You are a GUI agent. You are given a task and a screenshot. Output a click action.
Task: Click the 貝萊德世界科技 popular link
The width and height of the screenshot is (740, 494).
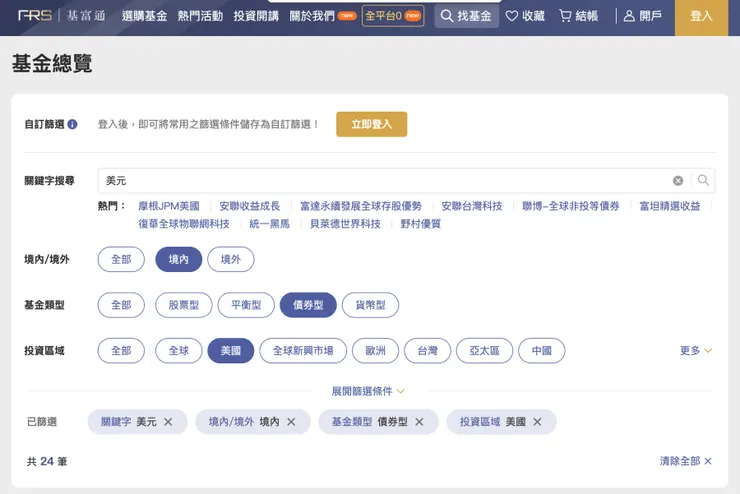[345, 224]
